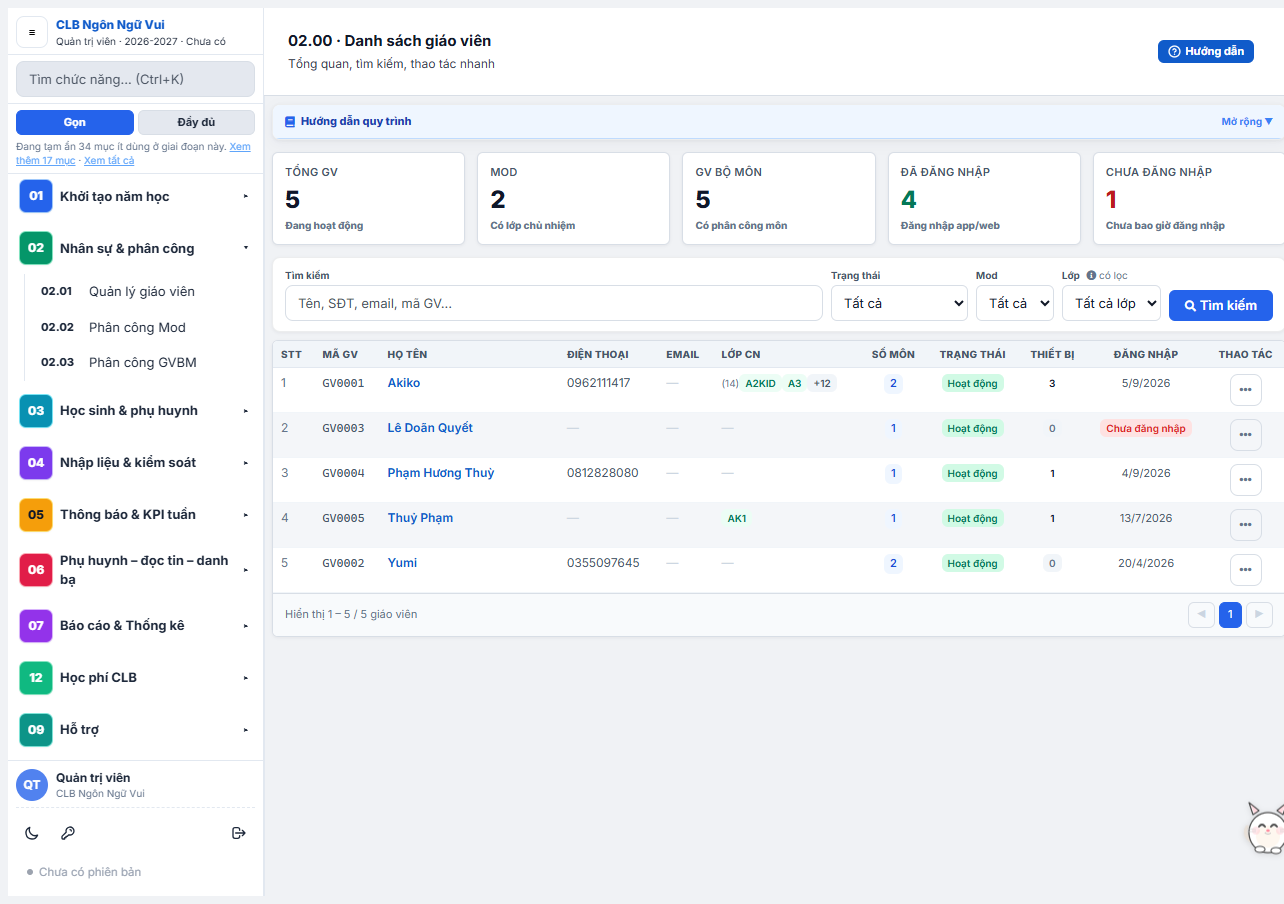
Task: Click the Tên, SĐT, email search field
Action: (553, 303)
